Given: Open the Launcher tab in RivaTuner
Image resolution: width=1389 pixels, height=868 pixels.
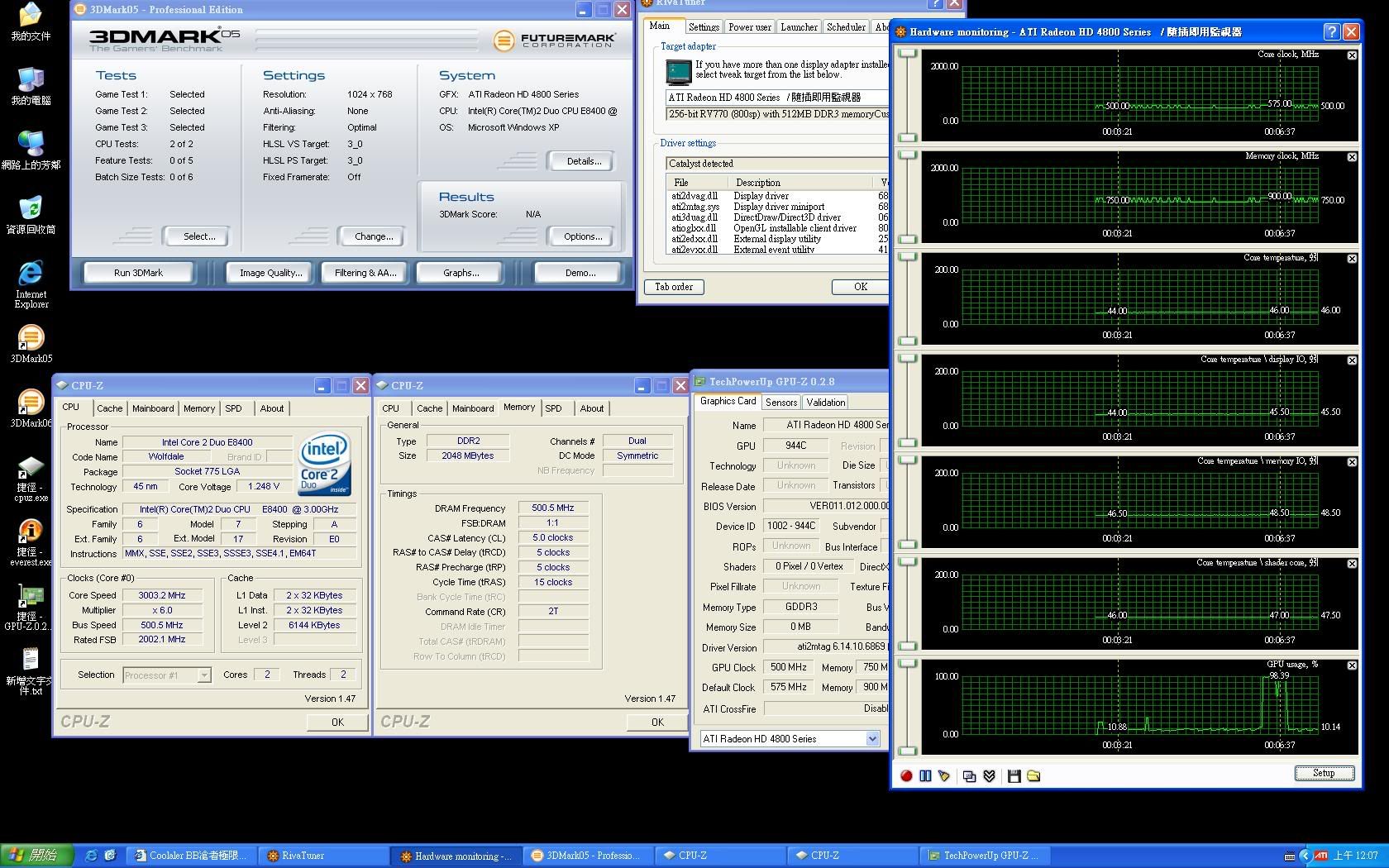Looking at the screenshot, I should 800,27.
